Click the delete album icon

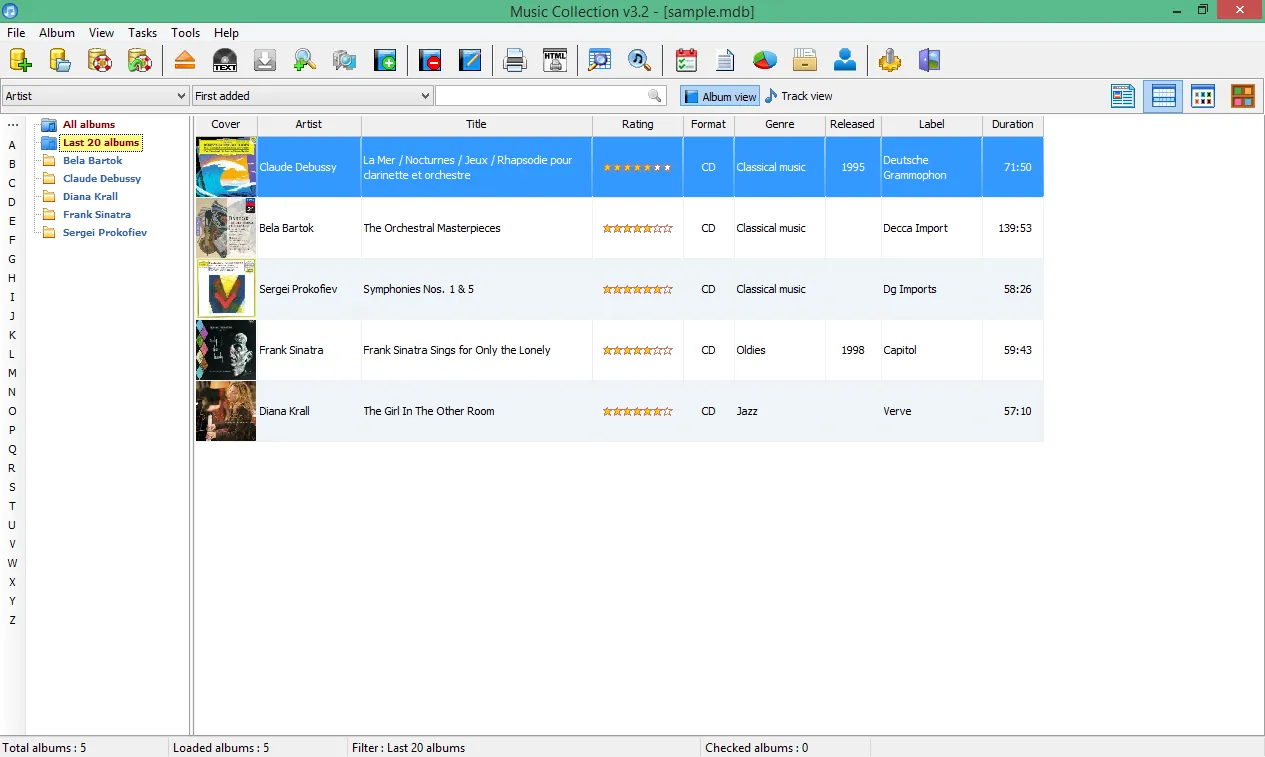[431, 60]
